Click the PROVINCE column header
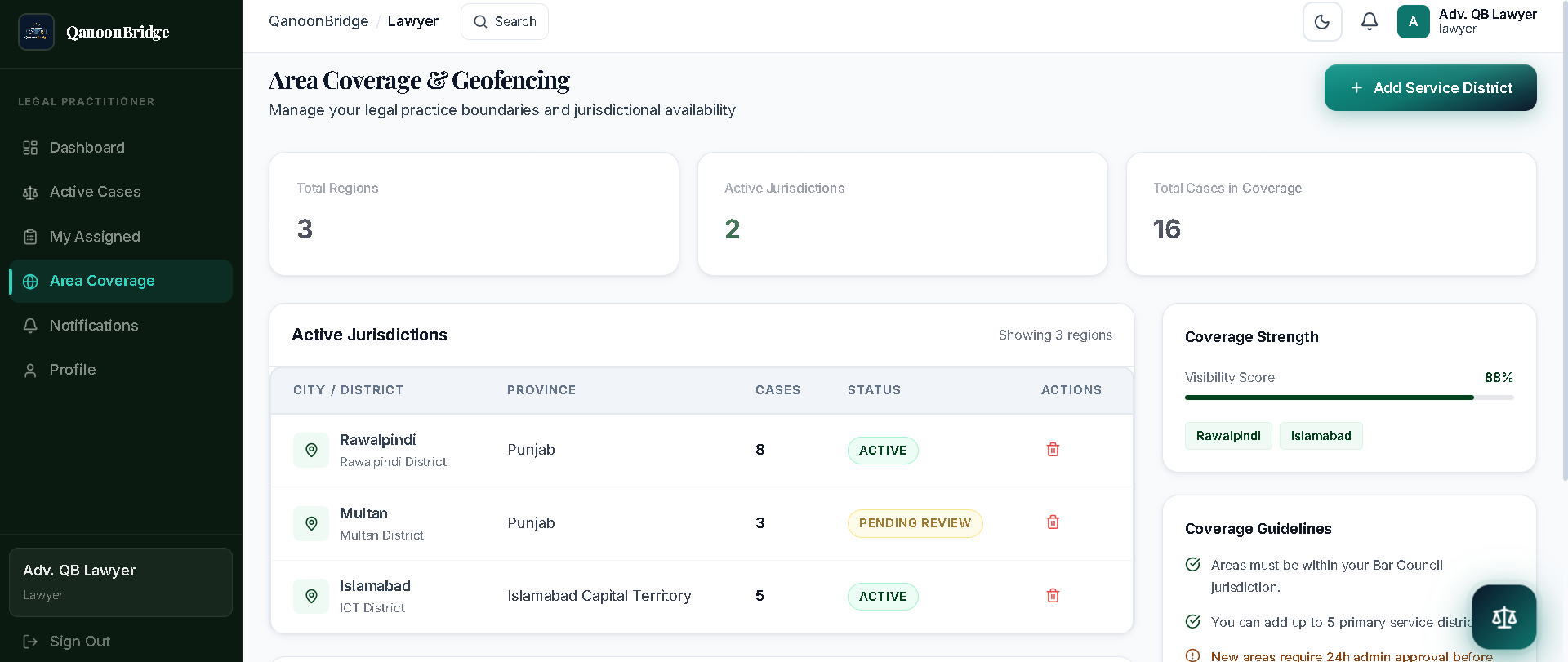Viewport: 1568px width, 662px height. [x=541, y=390]
